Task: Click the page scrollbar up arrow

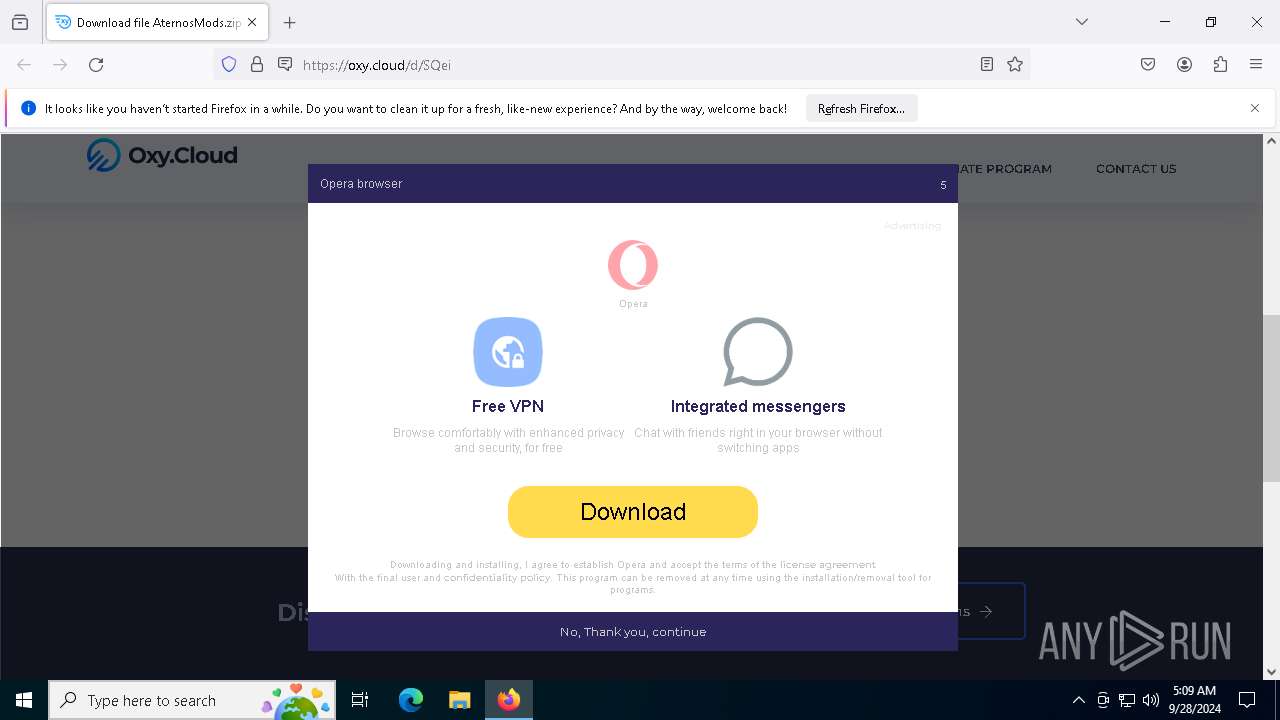Action: pyautogui.click(x=1271, y=141)
